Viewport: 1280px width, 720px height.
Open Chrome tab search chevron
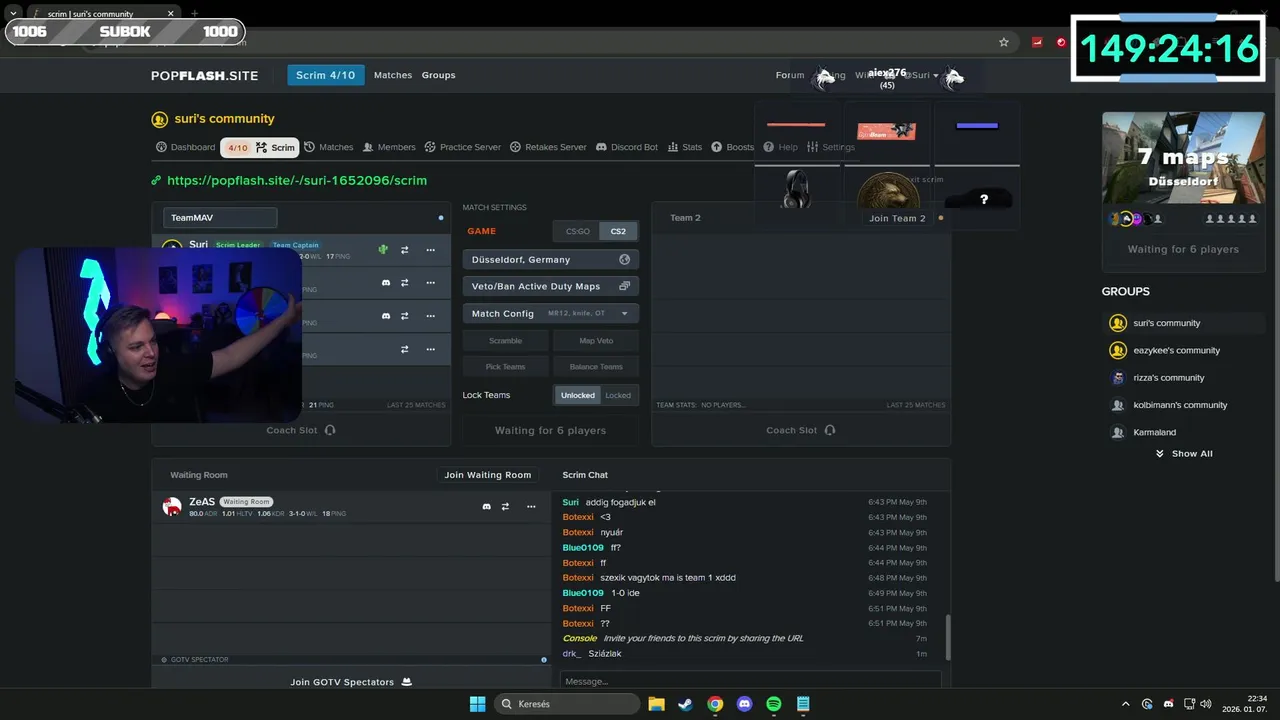(x=13, y=13)
